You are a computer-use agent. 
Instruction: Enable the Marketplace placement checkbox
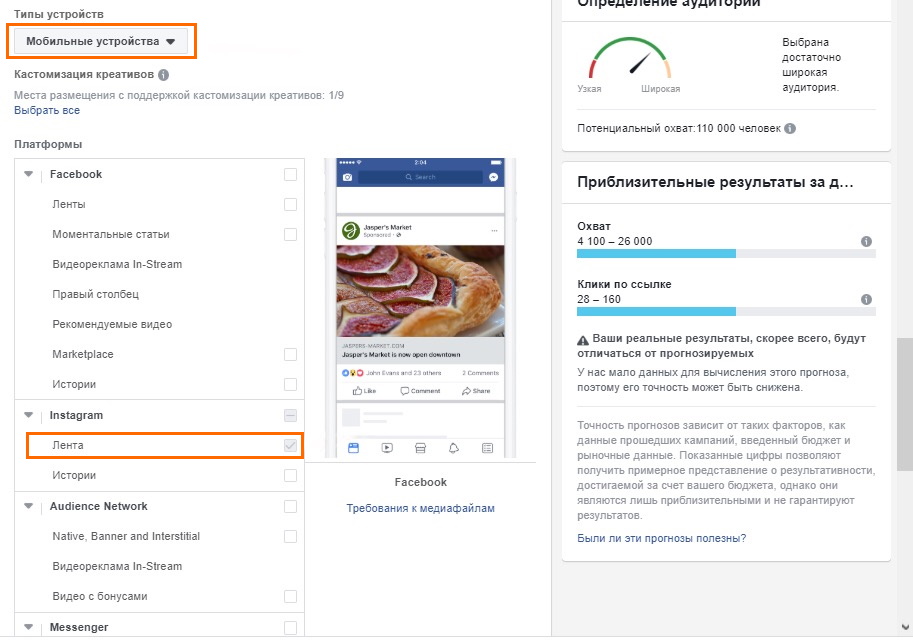click(290, 354)
